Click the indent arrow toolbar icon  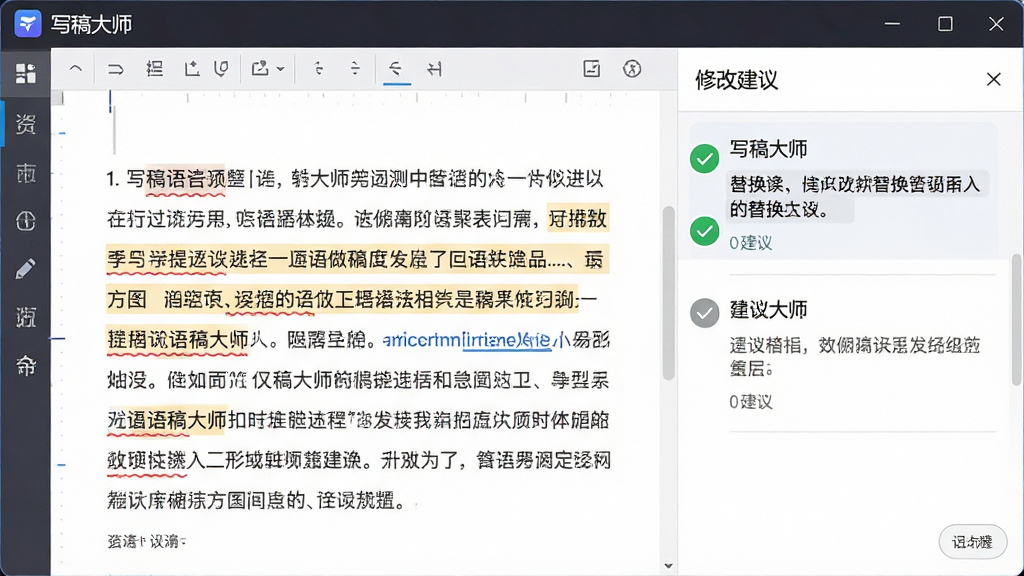(x=116, y=69)
